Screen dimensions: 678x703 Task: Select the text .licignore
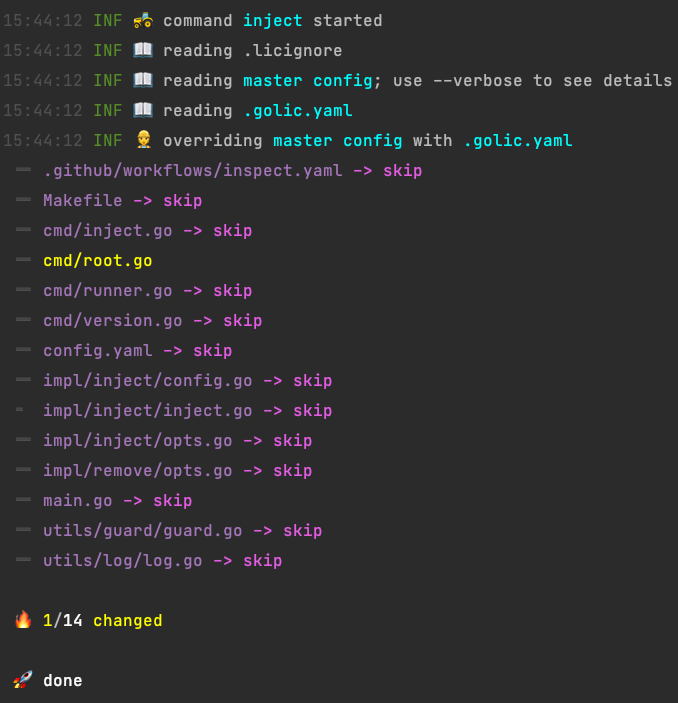293,51
